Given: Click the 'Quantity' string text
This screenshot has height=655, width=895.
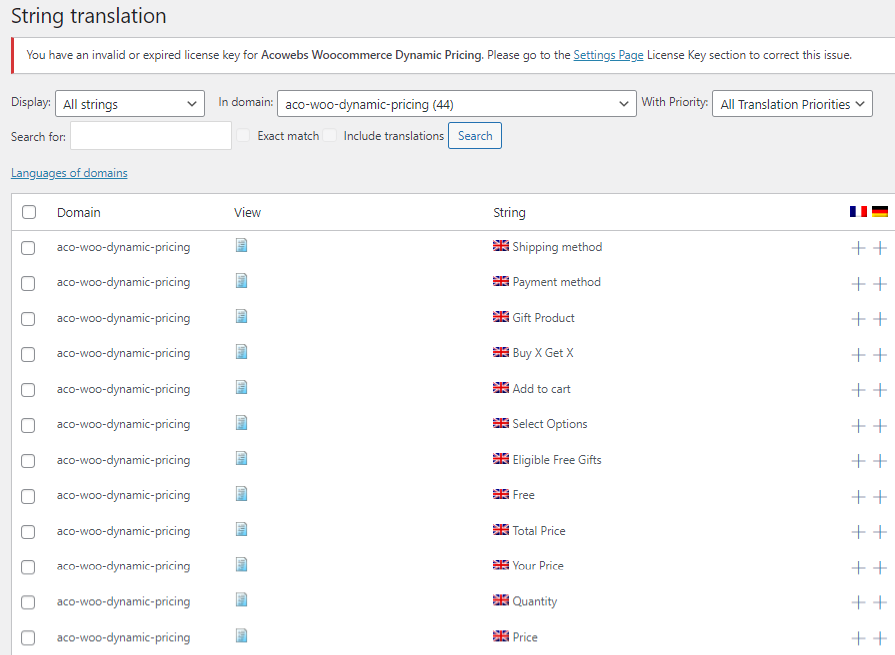Looking at the screenshot, I should pos(534,601).
